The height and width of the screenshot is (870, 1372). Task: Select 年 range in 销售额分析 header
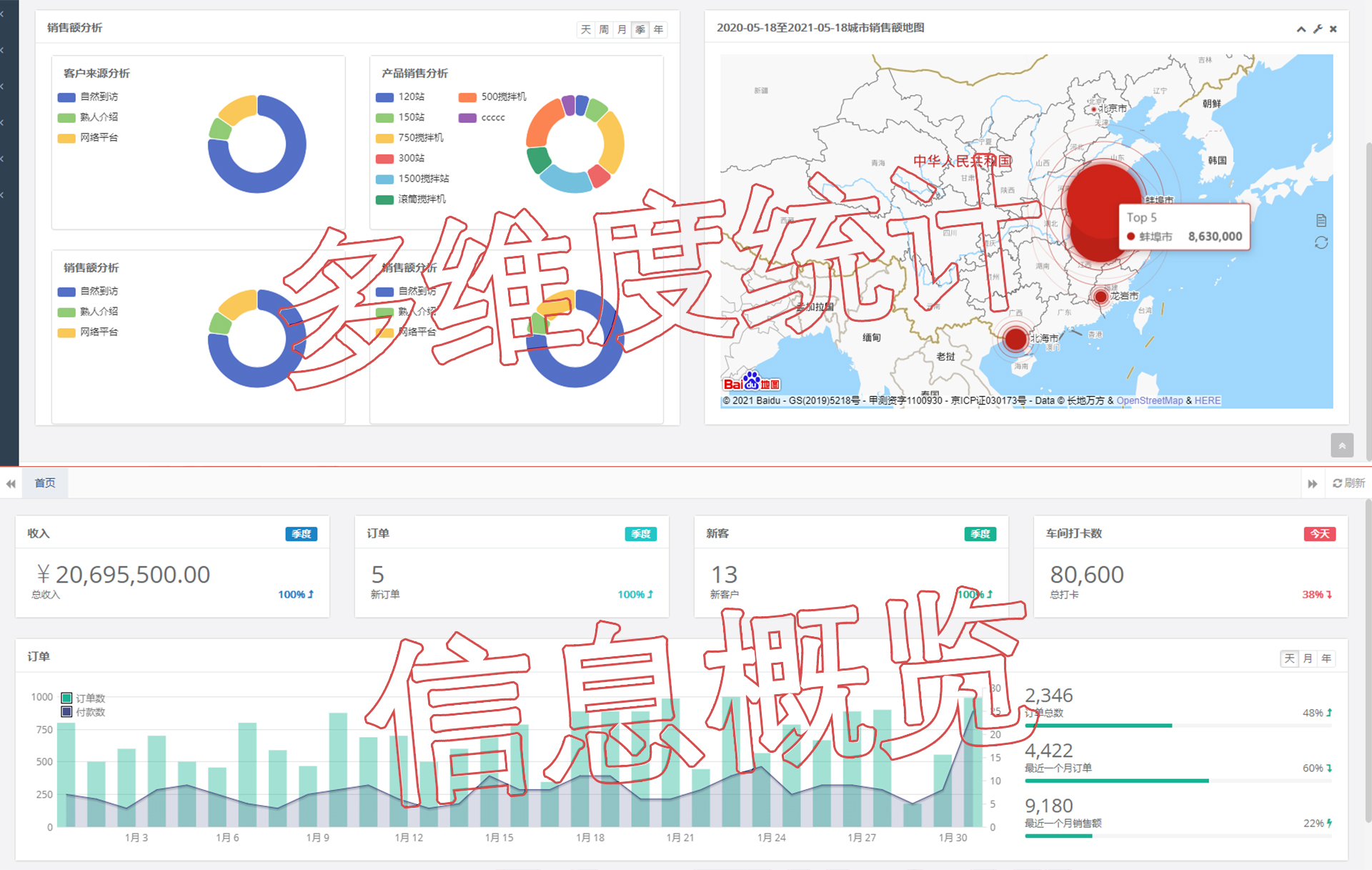(x=658, y=29)
